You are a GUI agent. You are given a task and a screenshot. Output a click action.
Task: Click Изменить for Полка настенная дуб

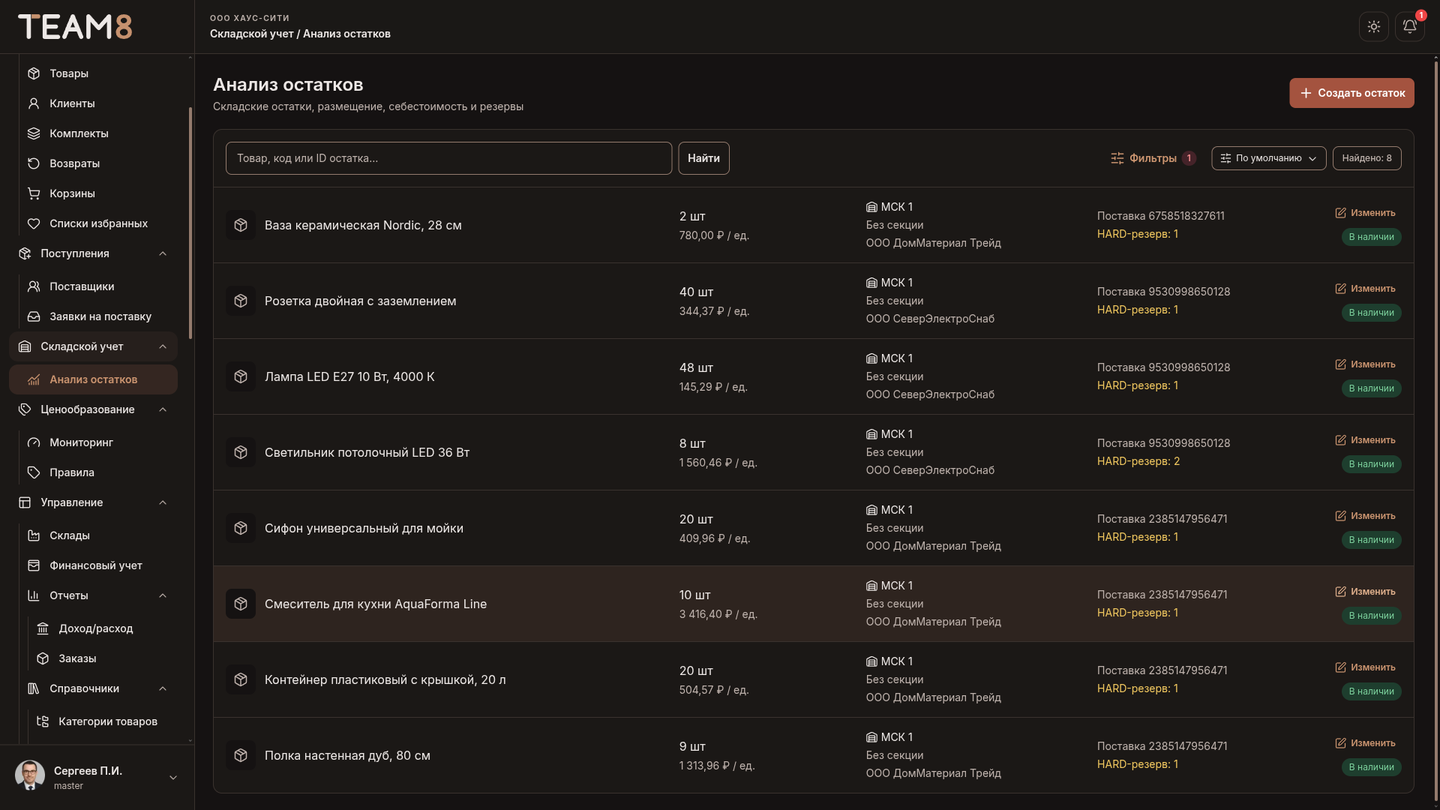[1365, 743]
